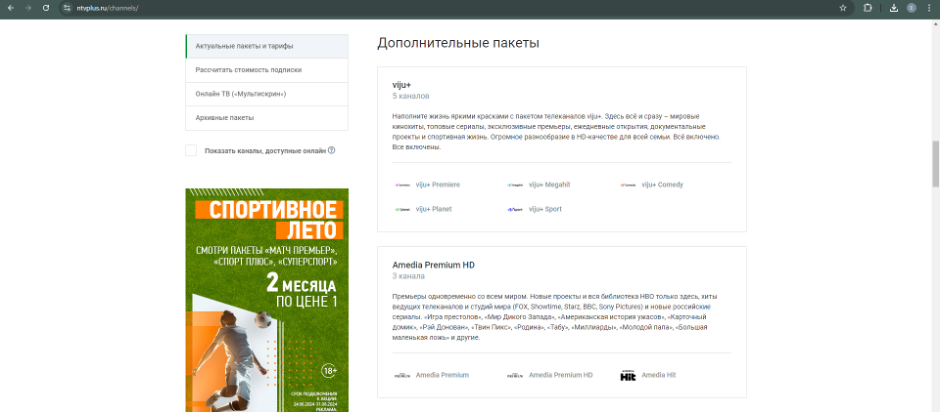Click 'Дополнительные пакеты' heading
This screenshot has width=941, height=412.
458,43
